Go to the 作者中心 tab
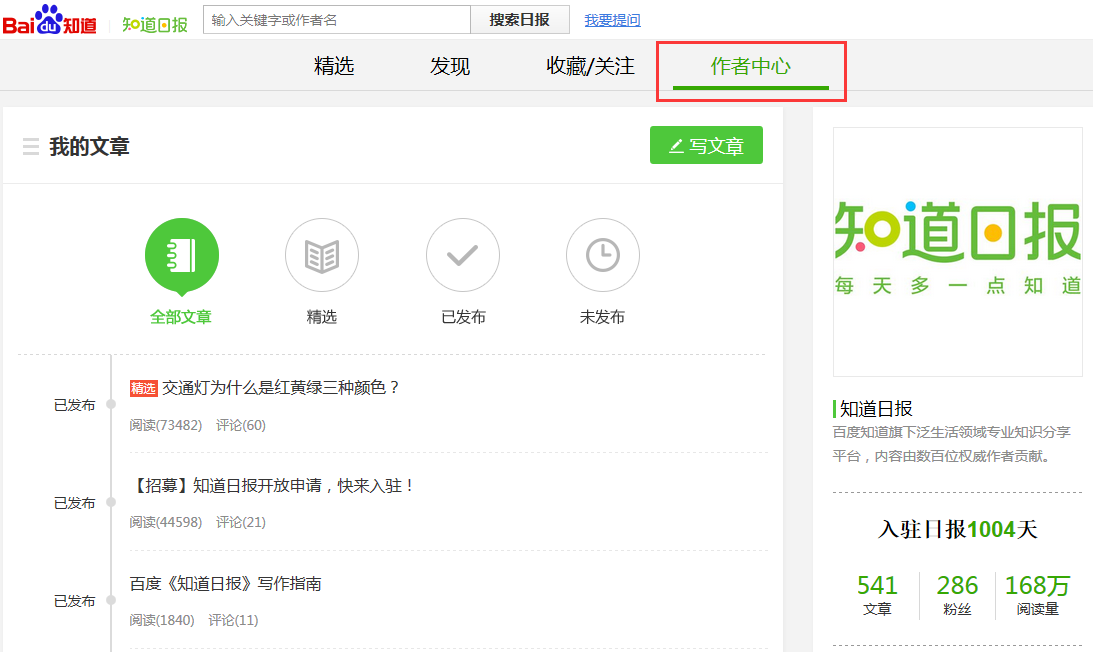Image resolution: width=1093 pixels, height=652 pixels. coord(751,66)
